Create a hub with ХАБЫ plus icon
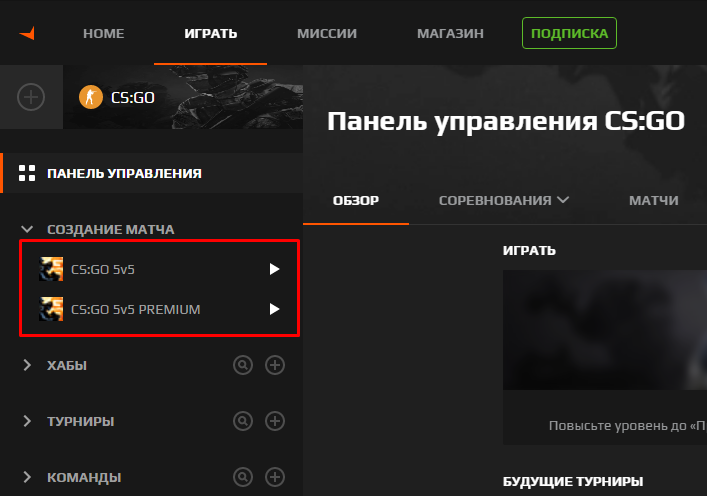 [x=275, y=365]
